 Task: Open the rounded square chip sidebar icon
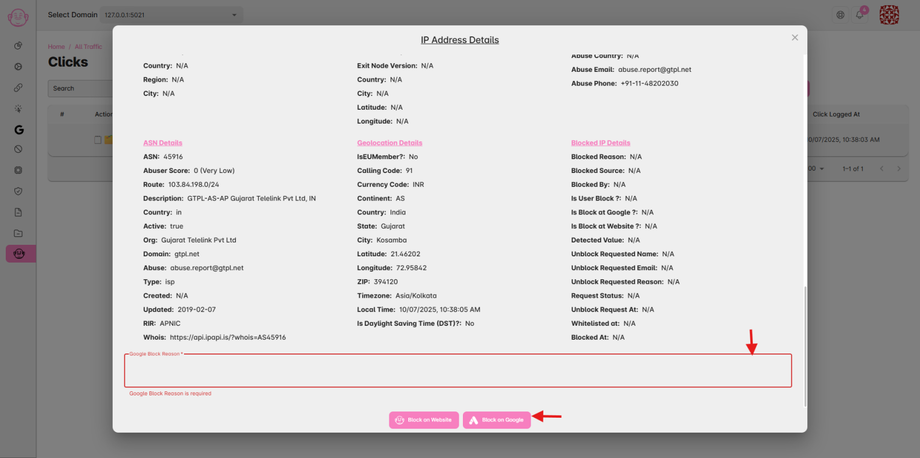(x=18, y=170)
